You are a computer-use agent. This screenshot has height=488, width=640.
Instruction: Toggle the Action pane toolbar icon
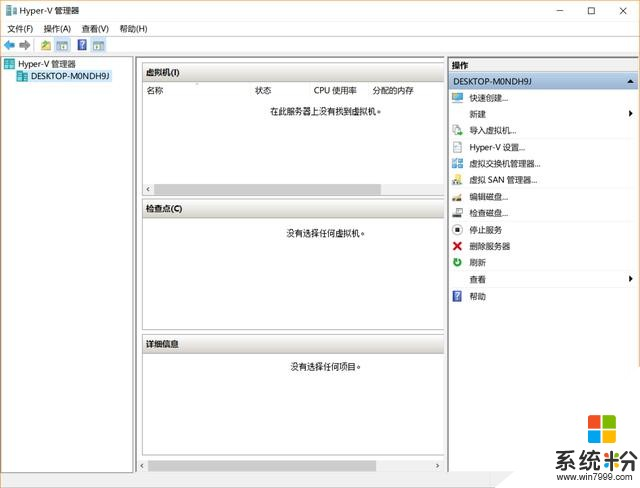(98, 45)
